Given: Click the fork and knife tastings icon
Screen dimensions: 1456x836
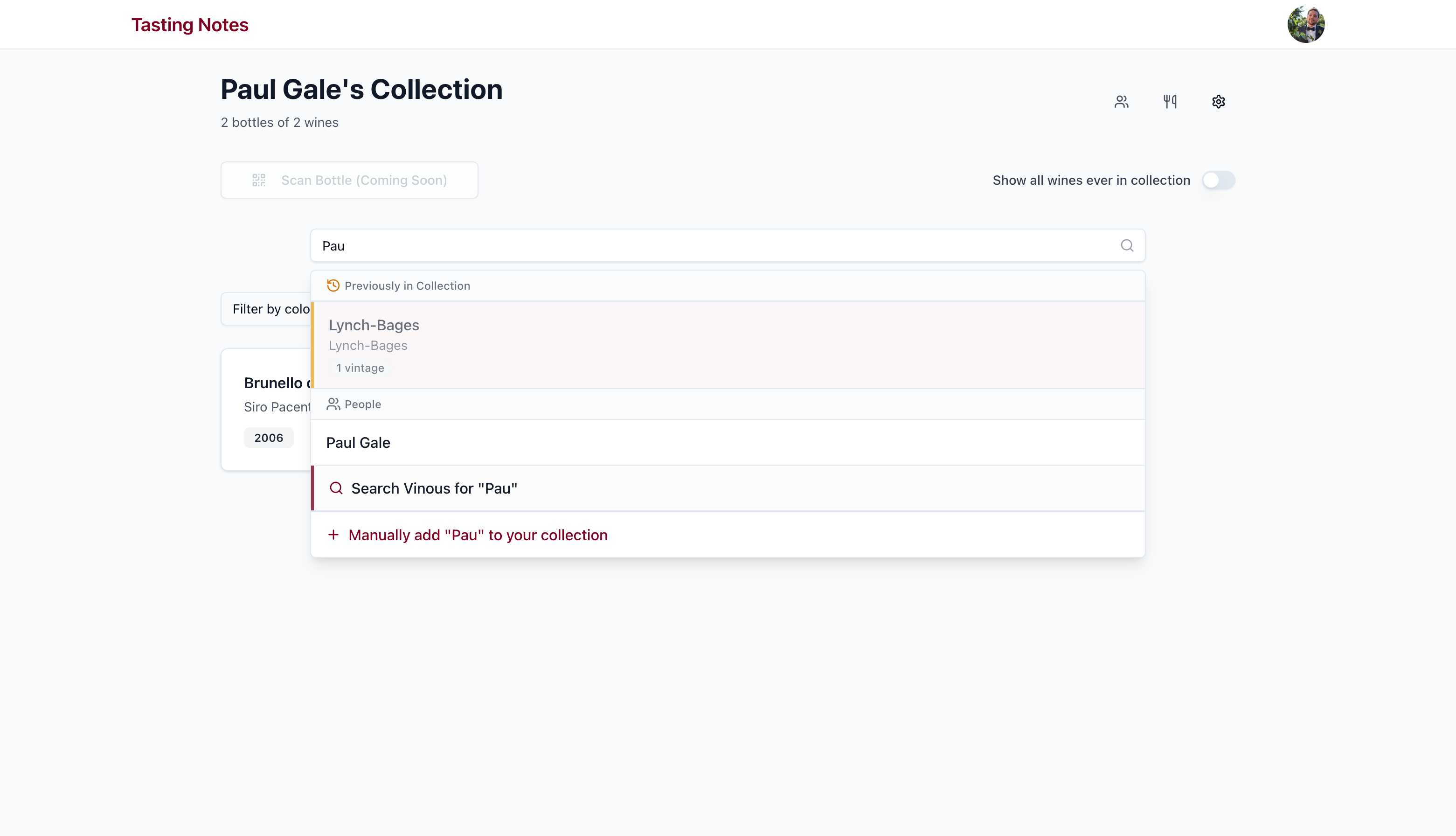Looking at the screenshot, I should click(1170, 102).
